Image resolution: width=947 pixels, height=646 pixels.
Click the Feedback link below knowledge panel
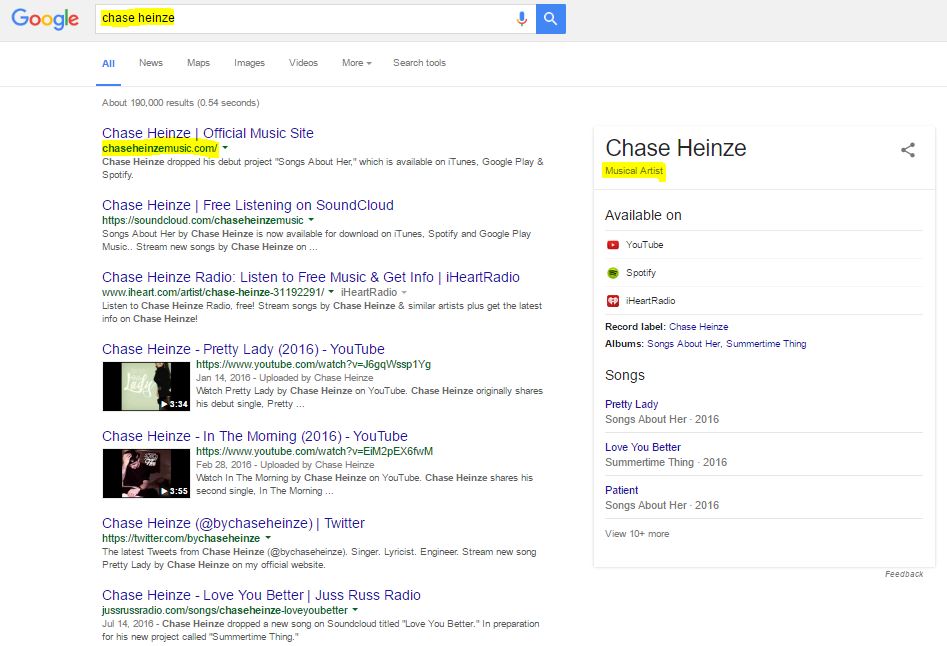click(x=904, y=574)
